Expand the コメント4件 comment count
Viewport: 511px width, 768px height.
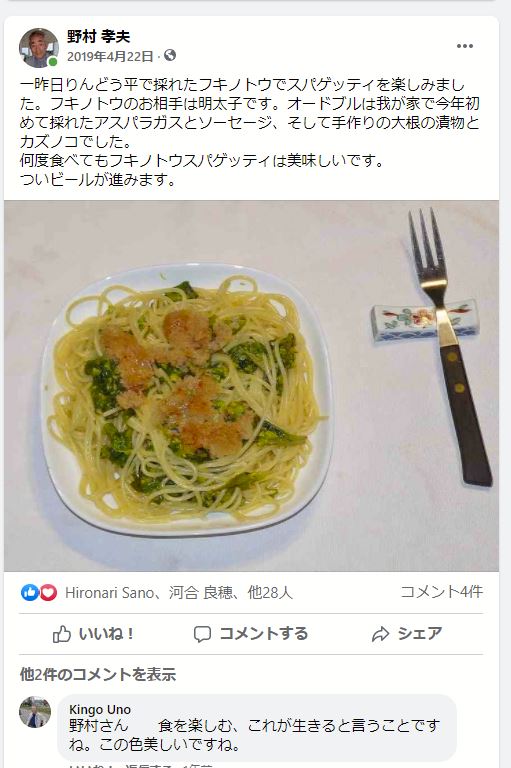441,592
